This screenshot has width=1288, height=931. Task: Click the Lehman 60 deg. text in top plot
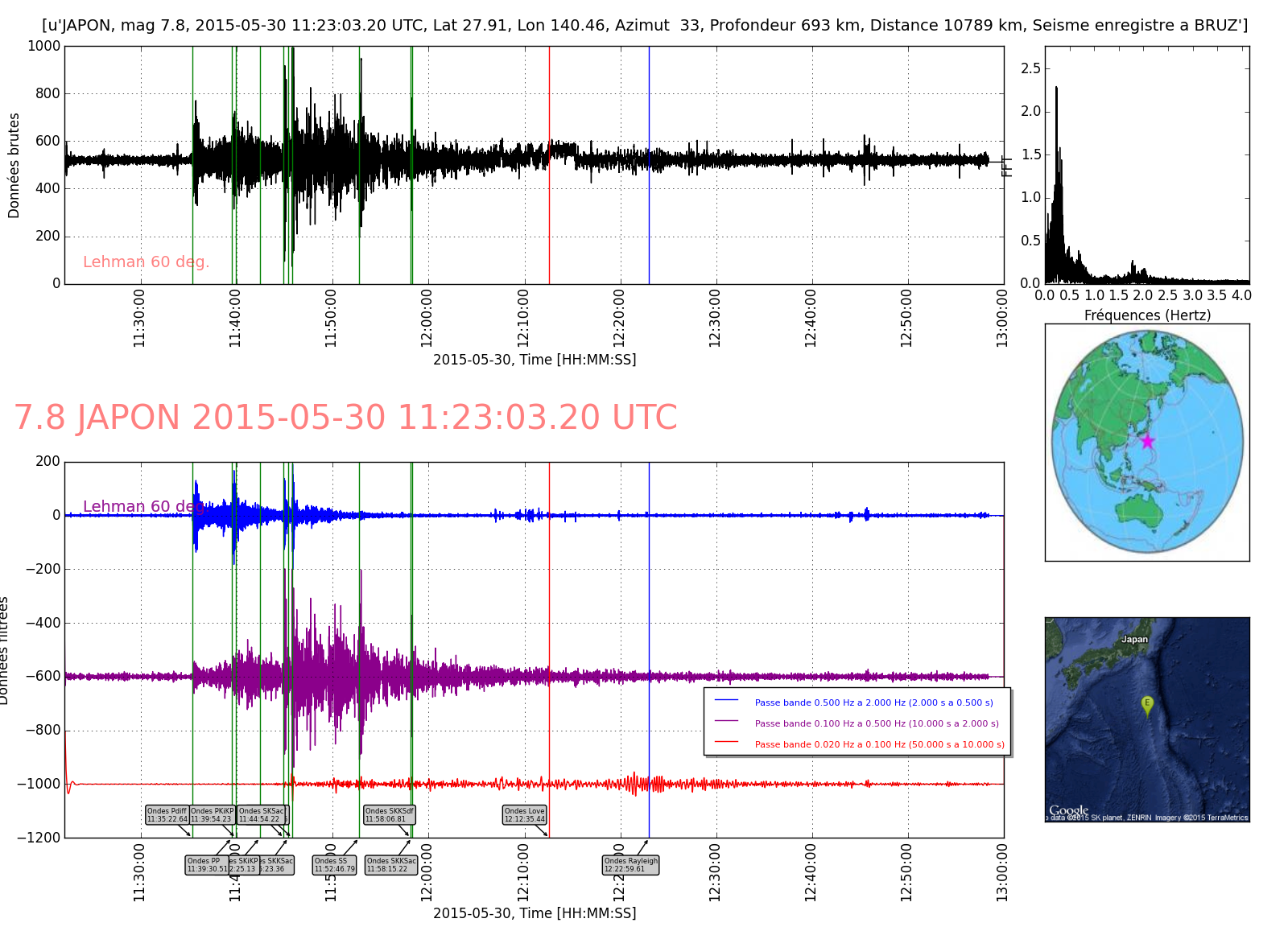point(146,262)
